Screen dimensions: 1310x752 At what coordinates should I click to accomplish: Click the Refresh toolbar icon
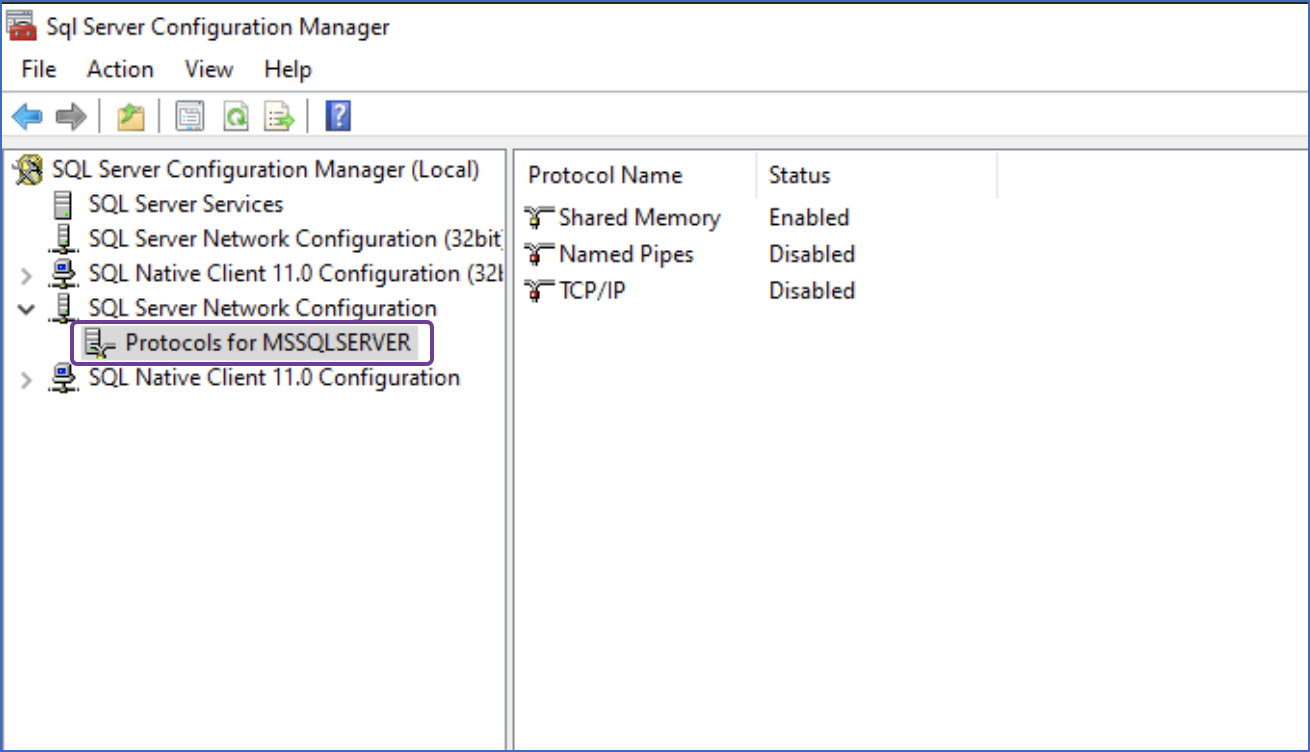(235, 117)
